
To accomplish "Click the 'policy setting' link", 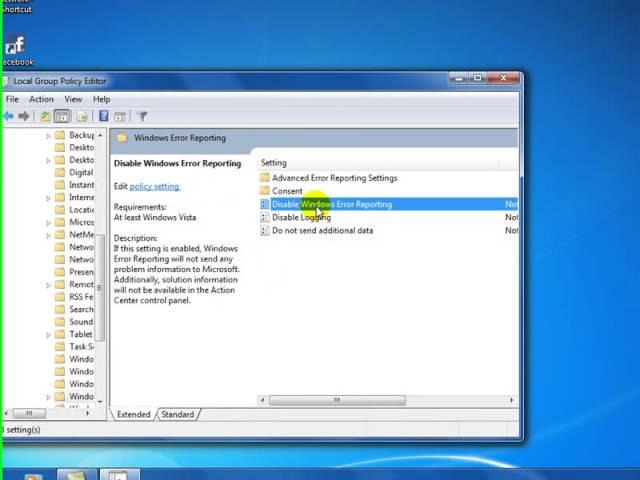I will point(155,187).
